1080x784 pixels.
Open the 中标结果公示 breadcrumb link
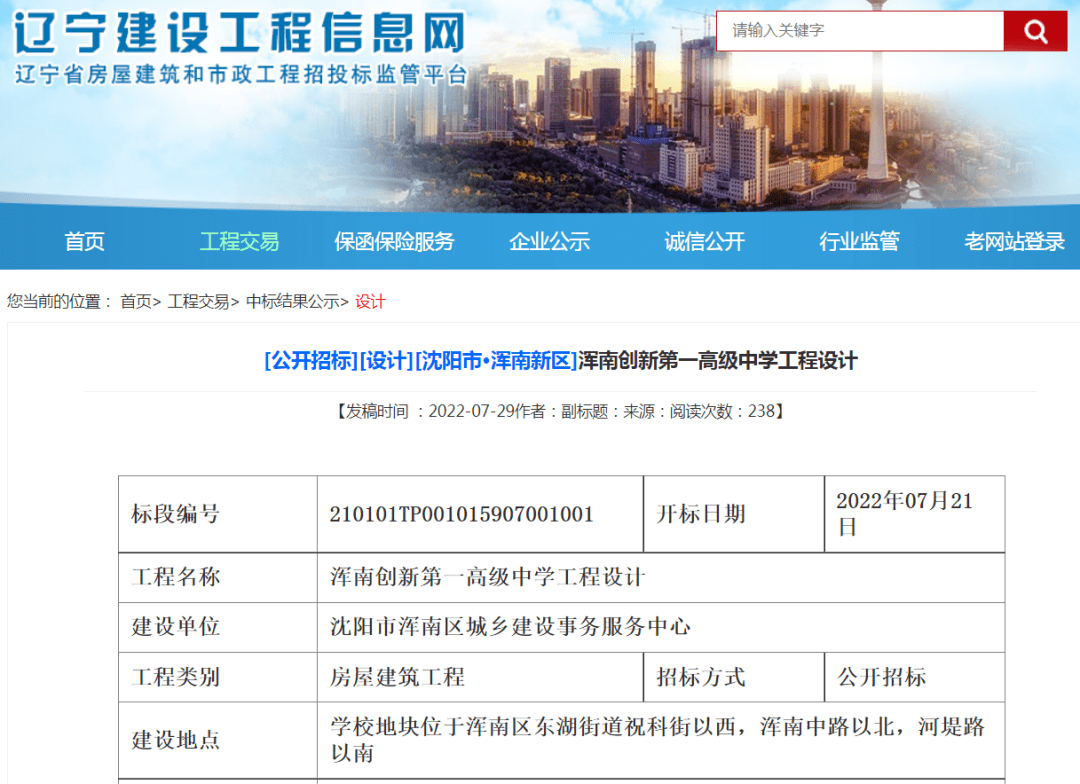click(292, 302)
